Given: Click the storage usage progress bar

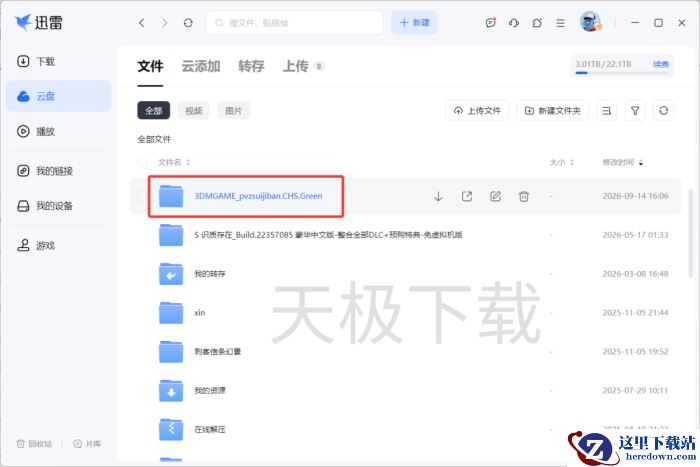Looking at the screenshot, I should [x=622, y=73].
